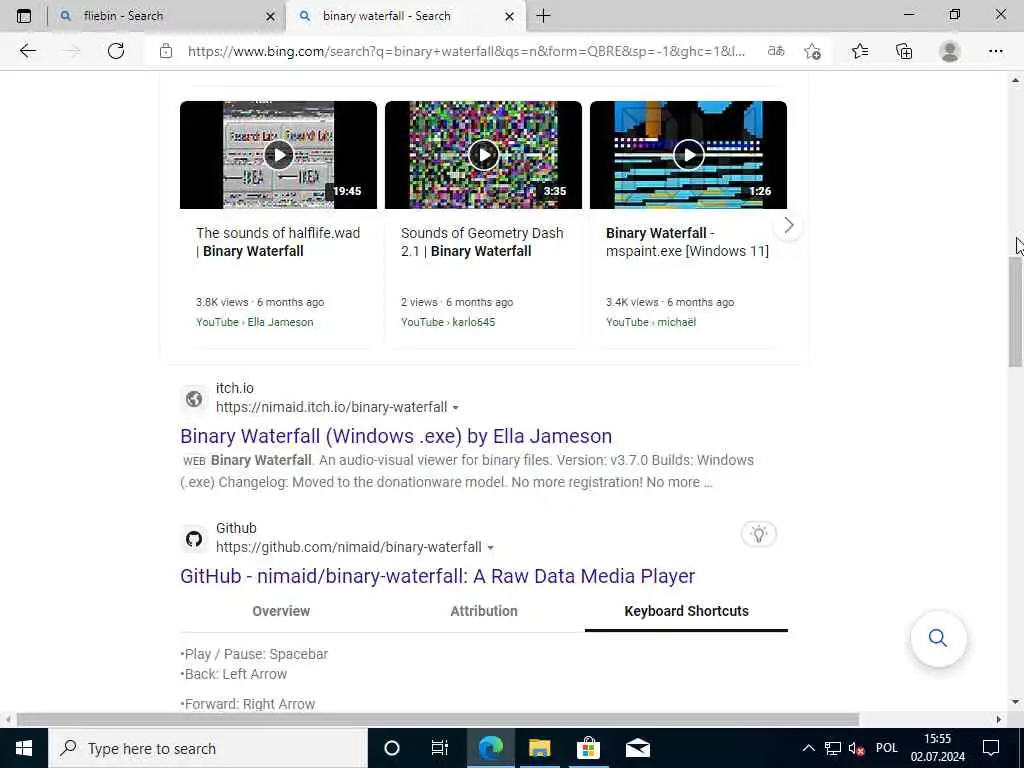Click YouTube › Ella Jameson source
Image resolution: width=1024 pixels, height=768 pixels.
pyautogui.click(x=255, y=322)
